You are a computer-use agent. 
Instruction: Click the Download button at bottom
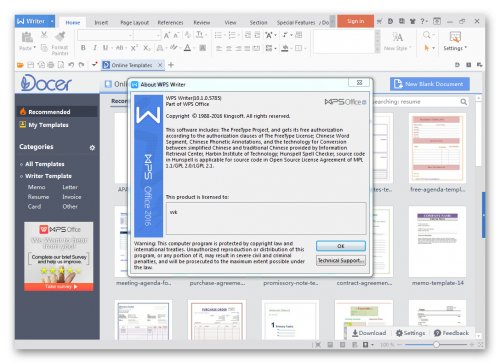coord(369,333)
